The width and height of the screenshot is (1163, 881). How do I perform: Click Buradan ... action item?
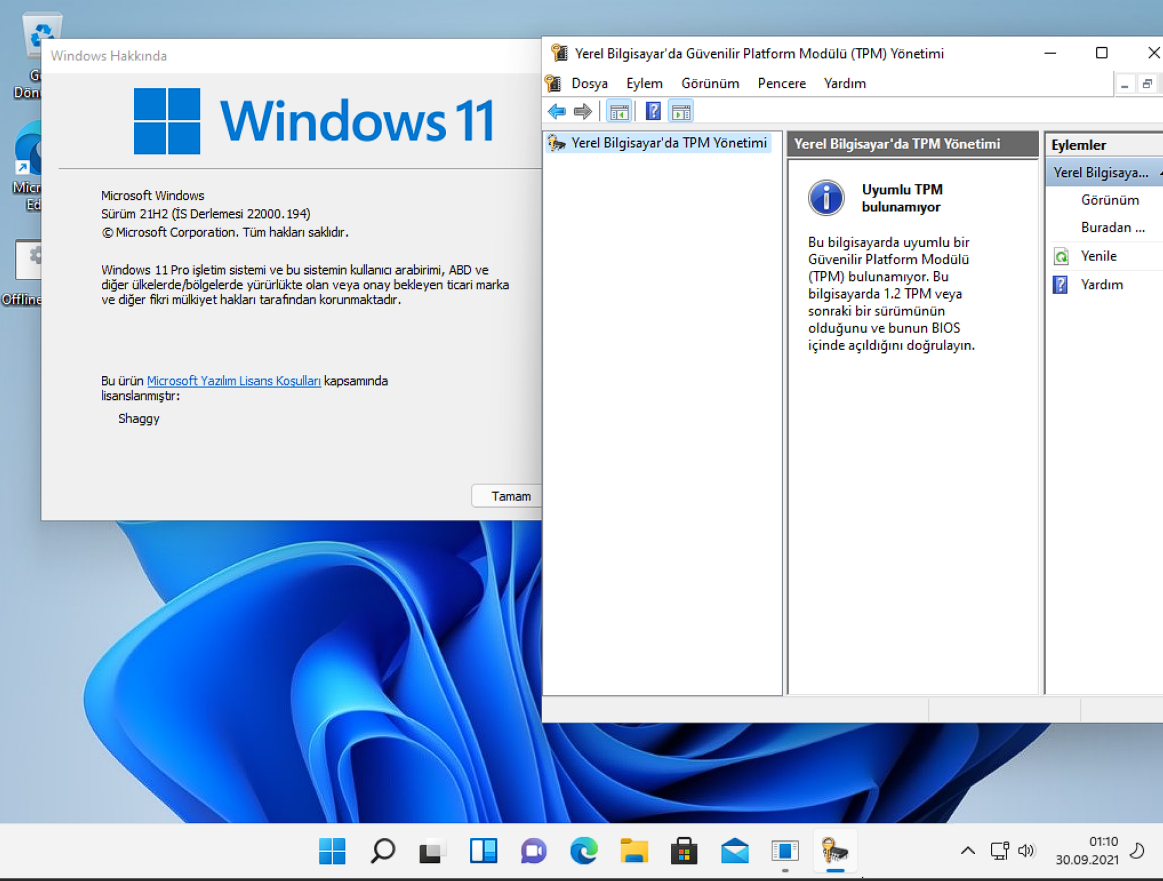click(1113, 228)
